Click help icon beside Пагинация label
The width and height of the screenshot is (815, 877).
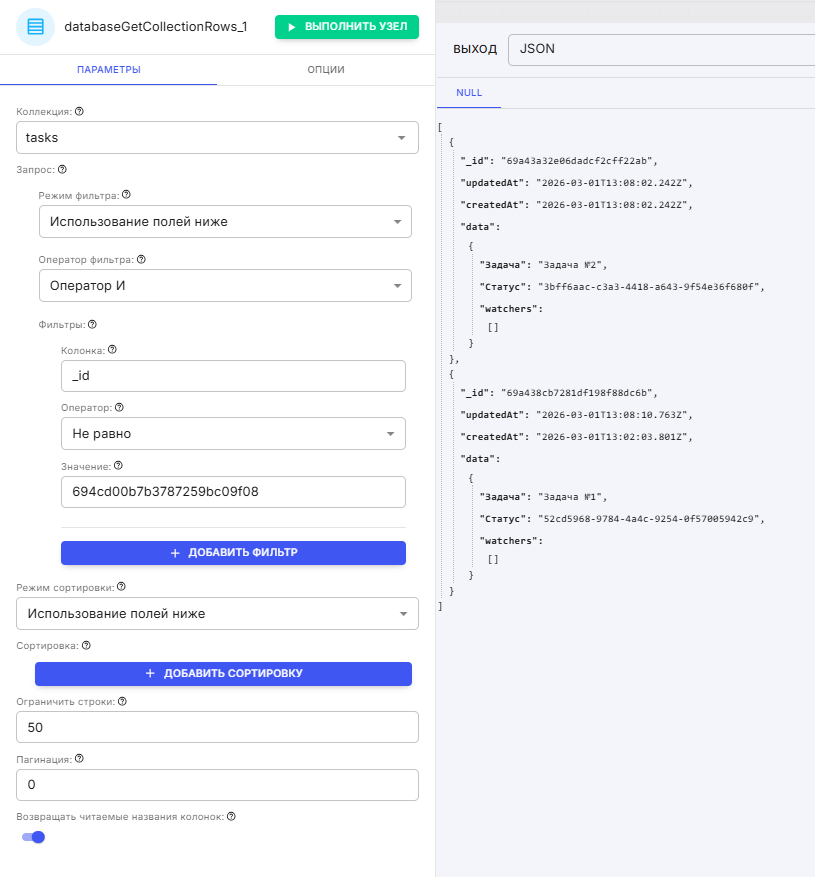pos(79,759)
